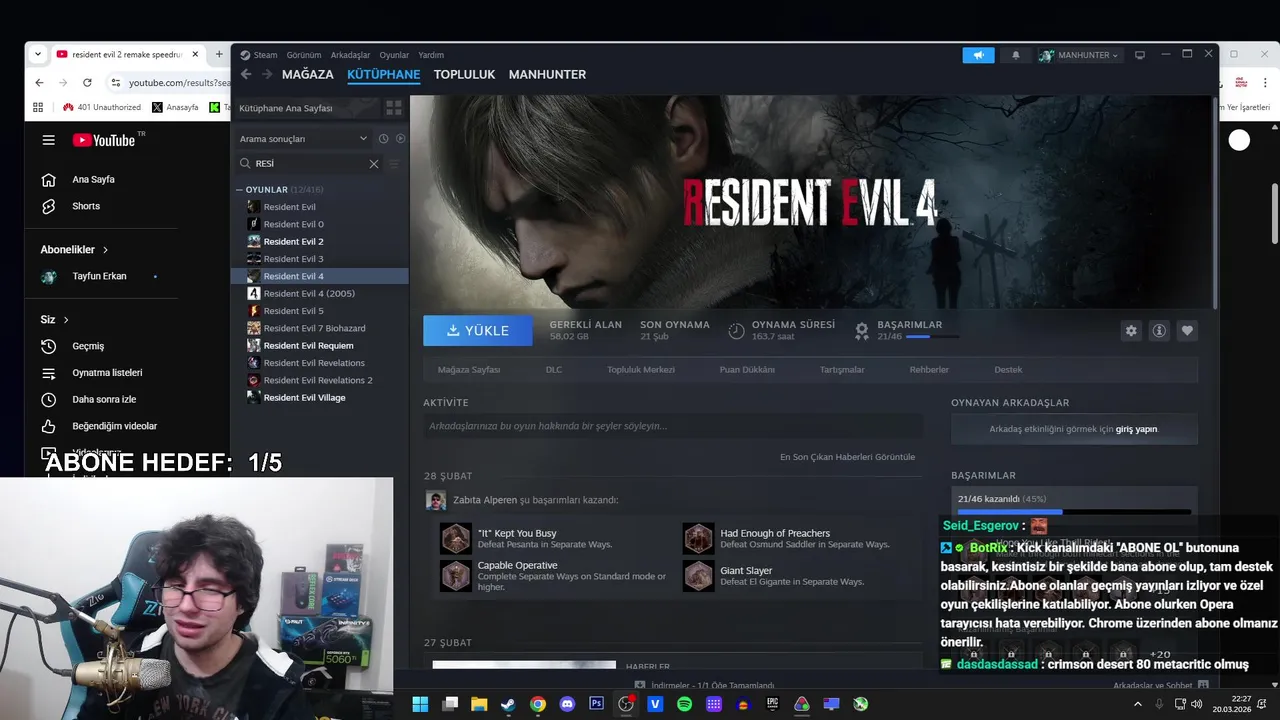The image size is (1280, 720).
Task: Open game information icon
Action: pyautogui.click(x=1159, y=331)
